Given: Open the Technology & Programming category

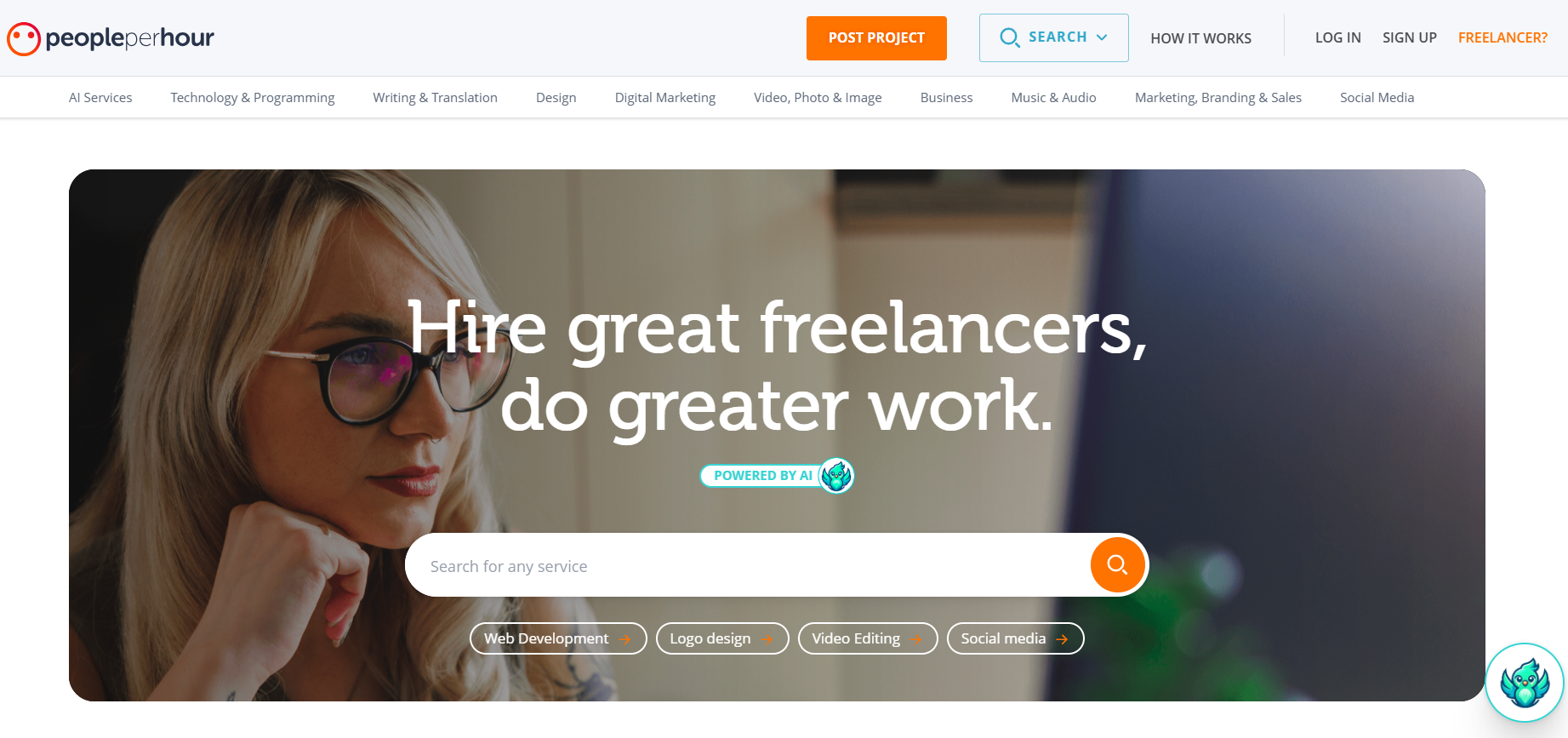Looking at the screenshot, I should [x=253, y=98].
